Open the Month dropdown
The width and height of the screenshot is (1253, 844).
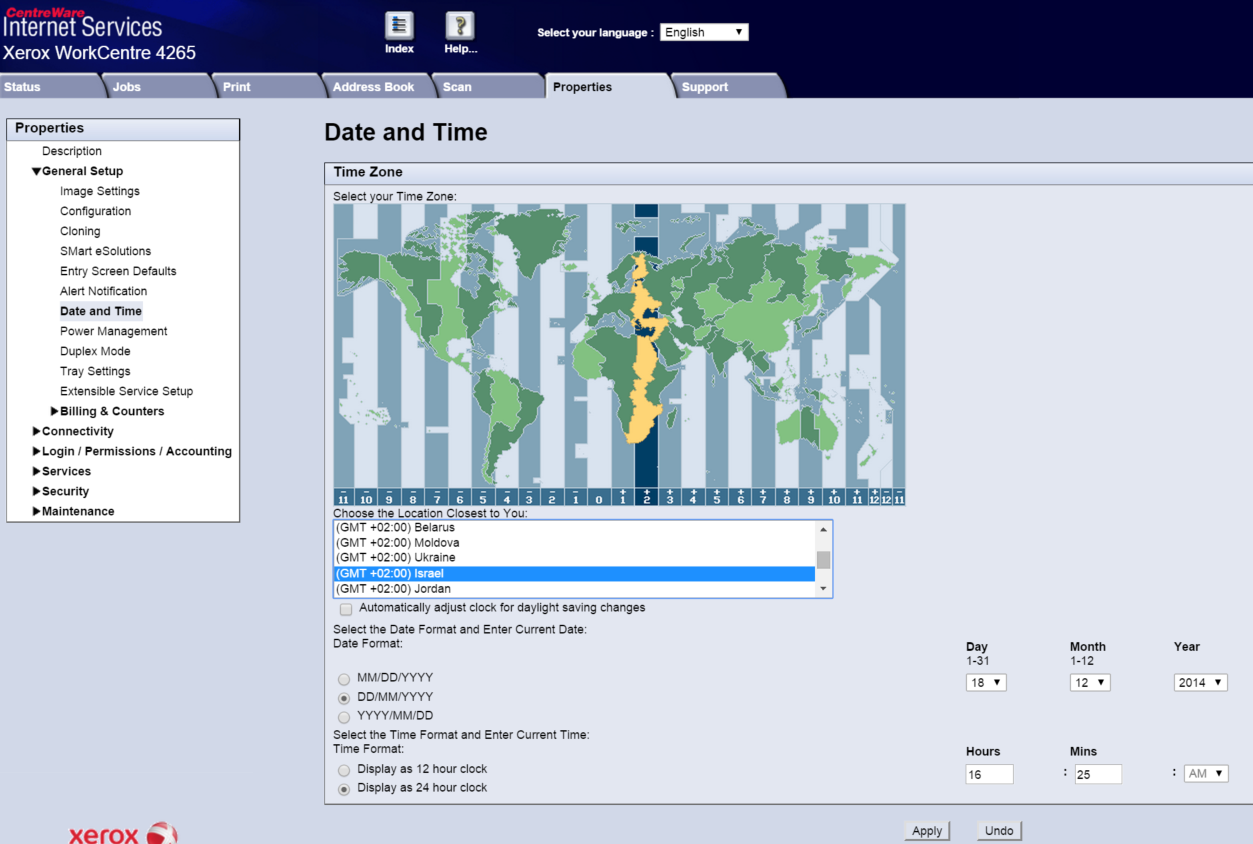(x=1089, y=683)
